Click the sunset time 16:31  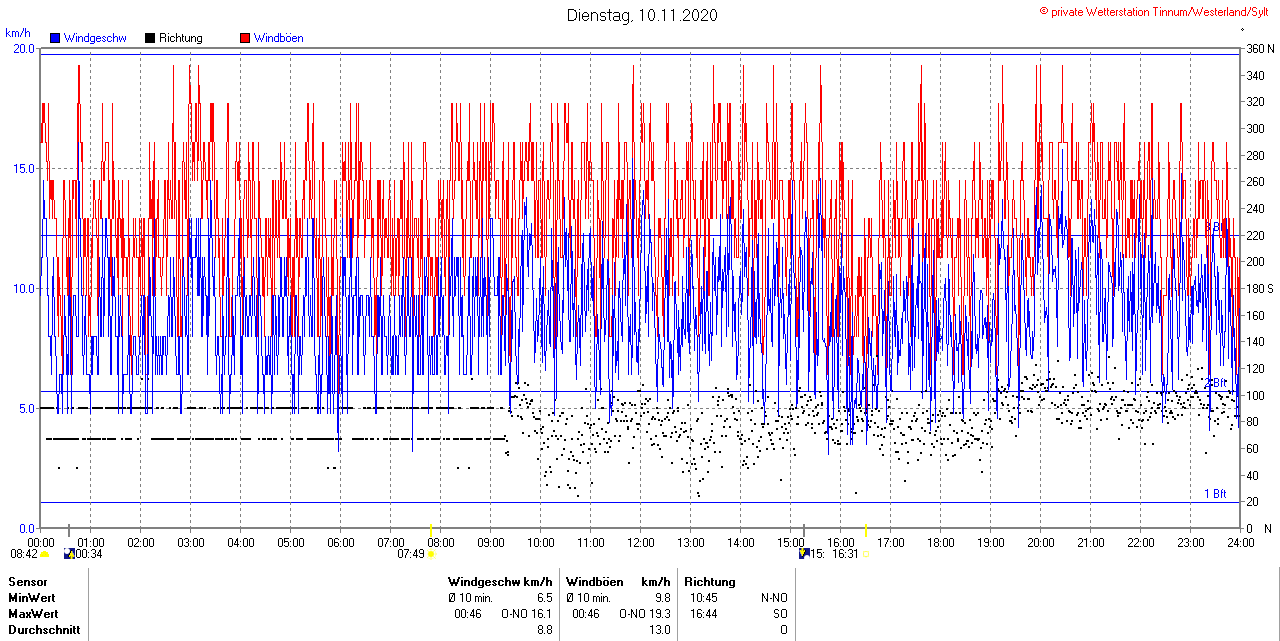tap(846, 554)
